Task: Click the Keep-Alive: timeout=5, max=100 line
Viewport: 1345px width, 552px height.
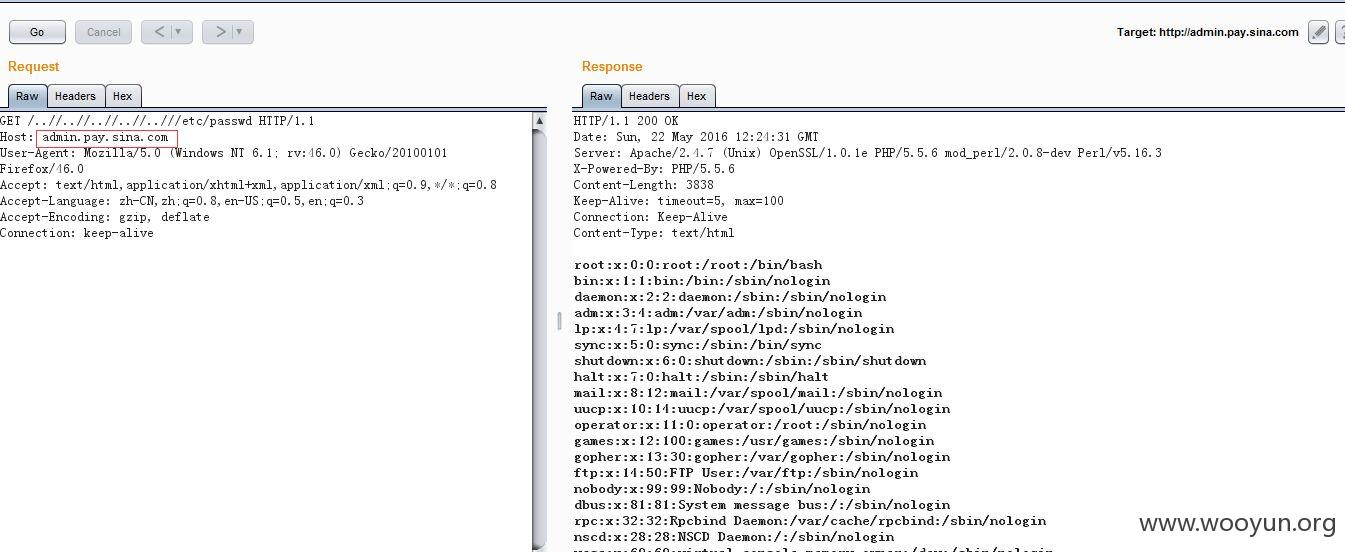Action: click(x=679, y=201)
